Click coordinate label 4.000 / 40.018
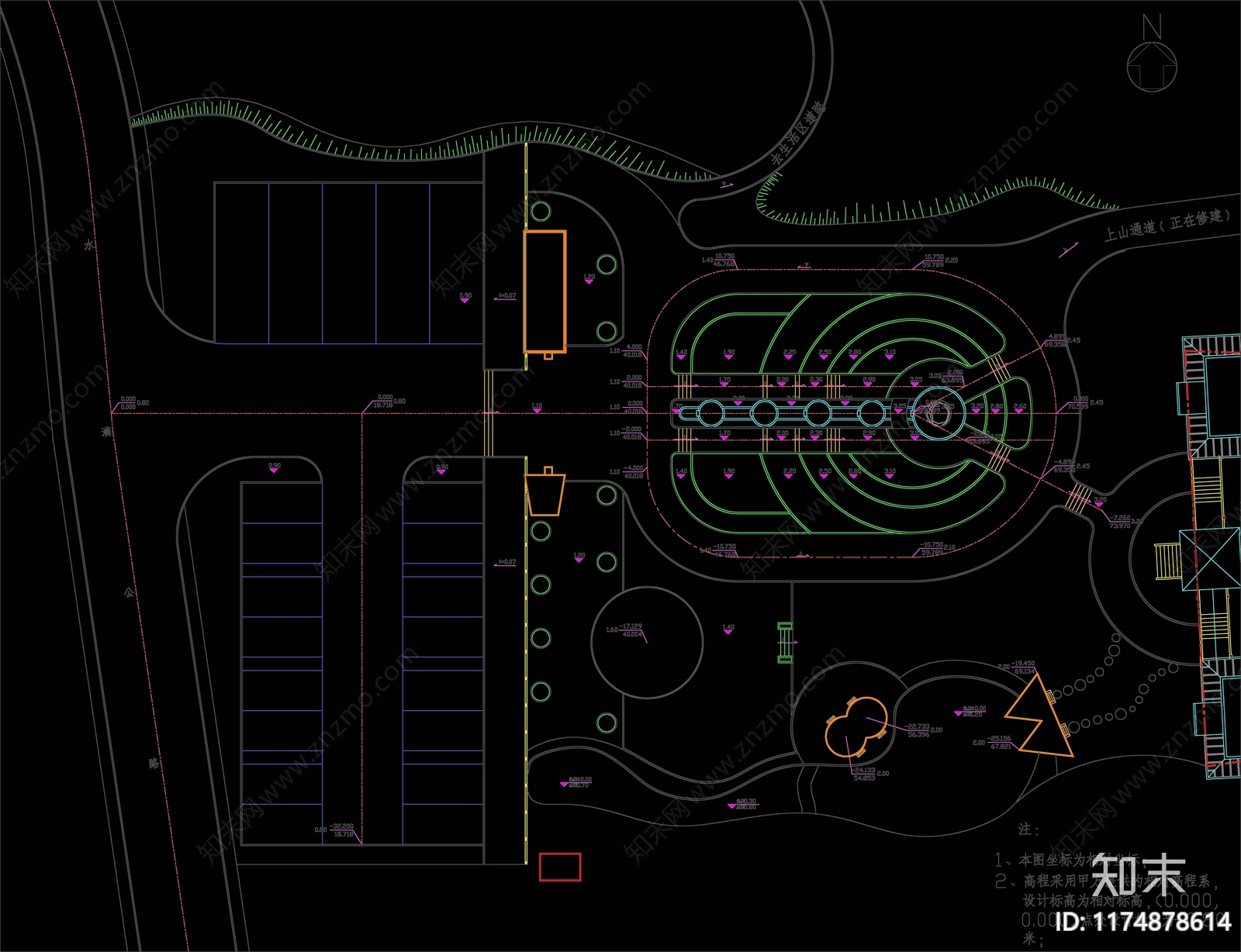1241x952 pixels. (x=633, y=350)
